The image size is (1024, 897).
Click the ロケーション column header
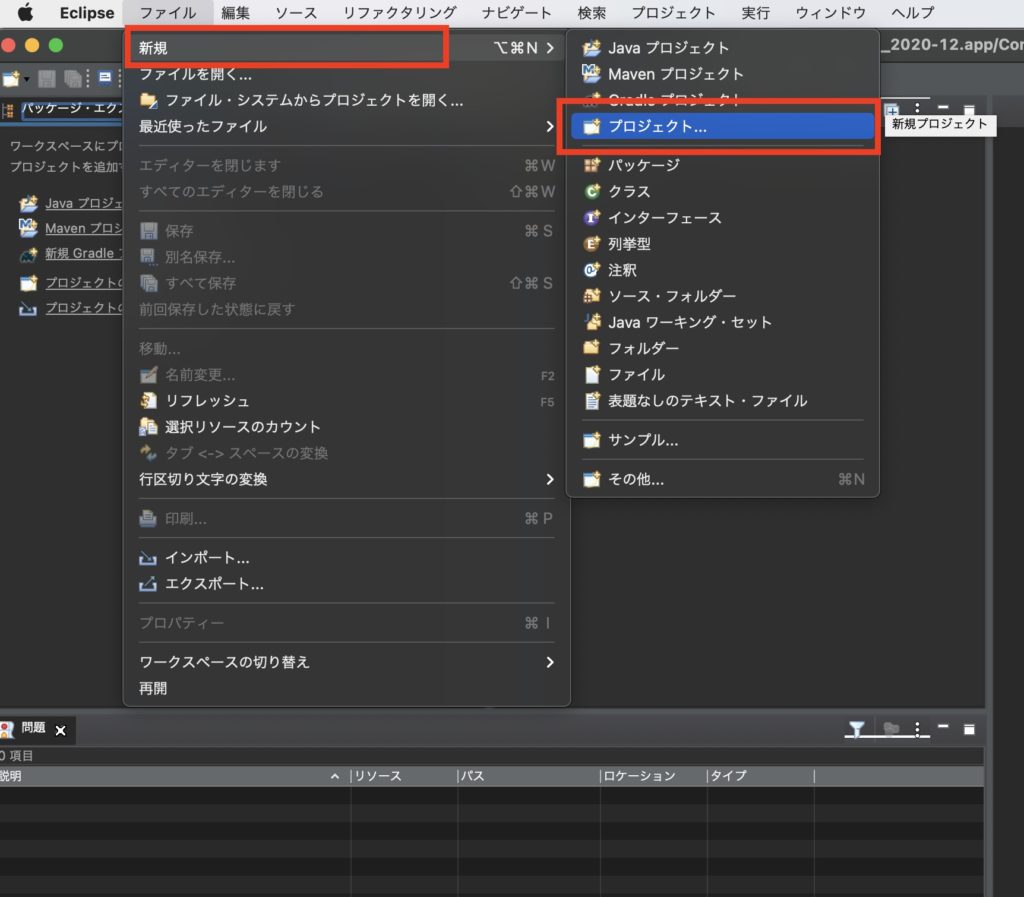click(653, 776)
